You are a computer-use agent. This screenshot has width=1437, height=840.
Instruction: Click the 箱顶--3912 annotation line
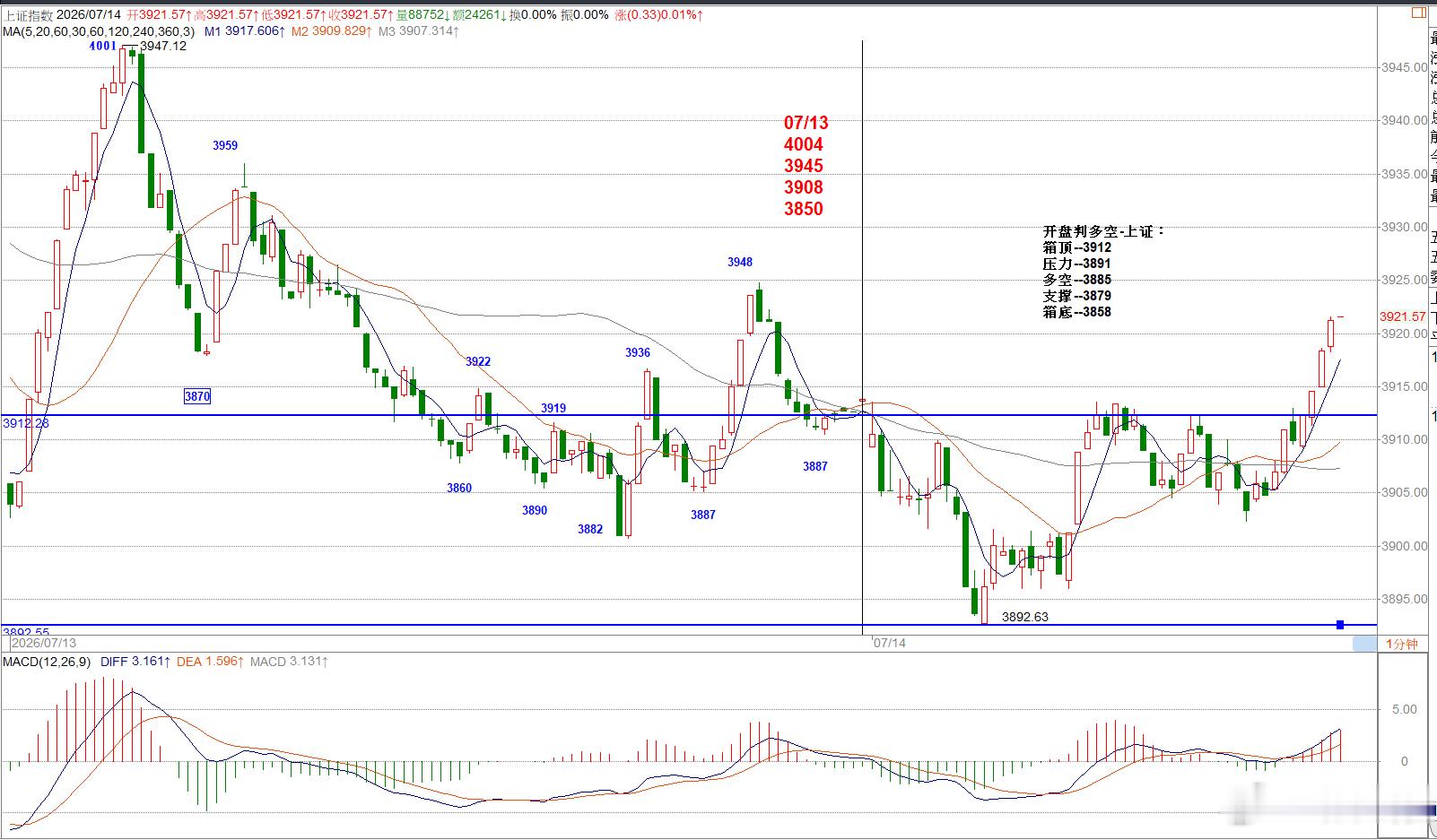pos(1077,247)
